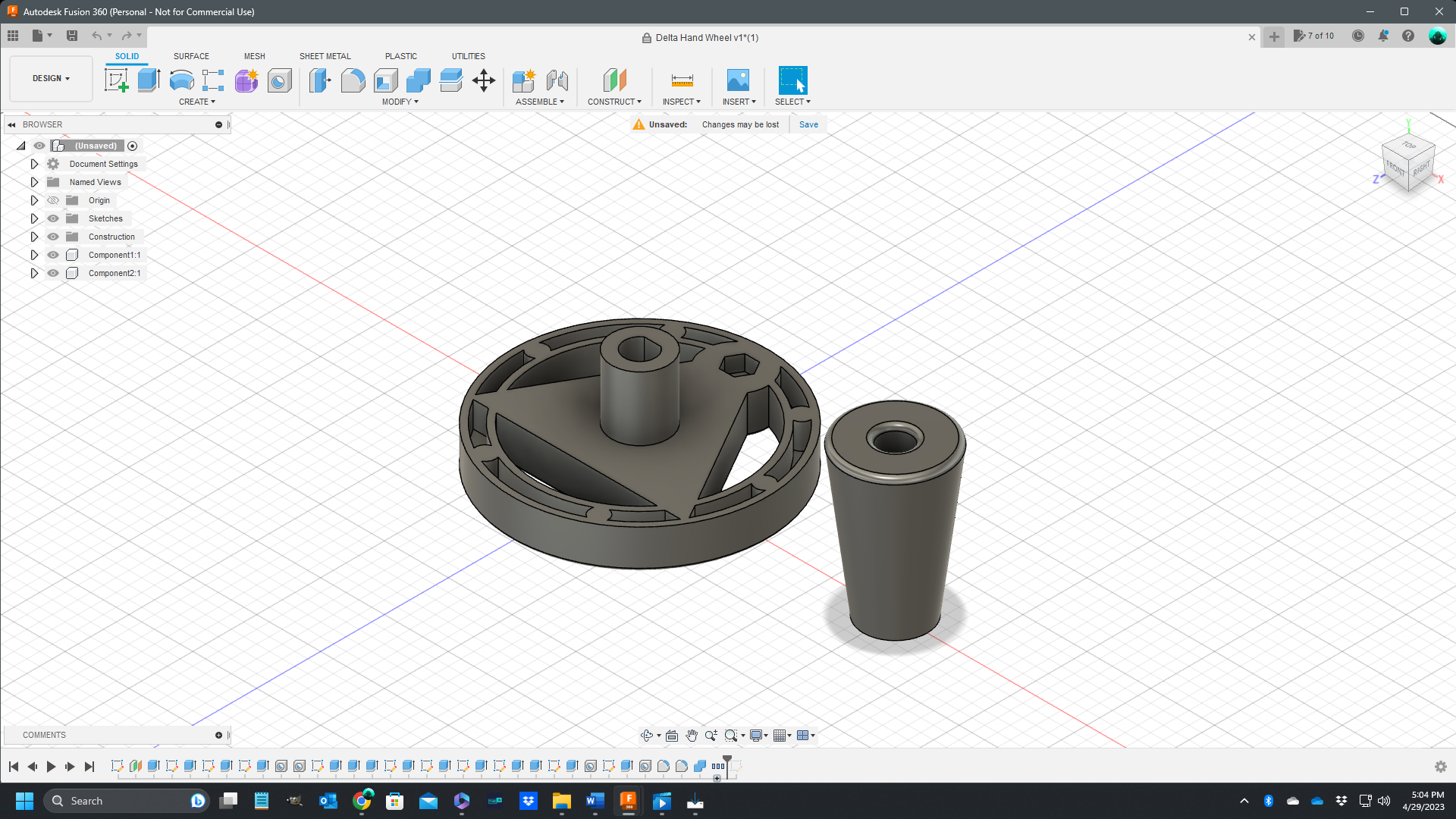Image resolution: width=1456 pixels, height=819 pixels.
Task: Select the Press Pull tool
Action: [320, 80]
